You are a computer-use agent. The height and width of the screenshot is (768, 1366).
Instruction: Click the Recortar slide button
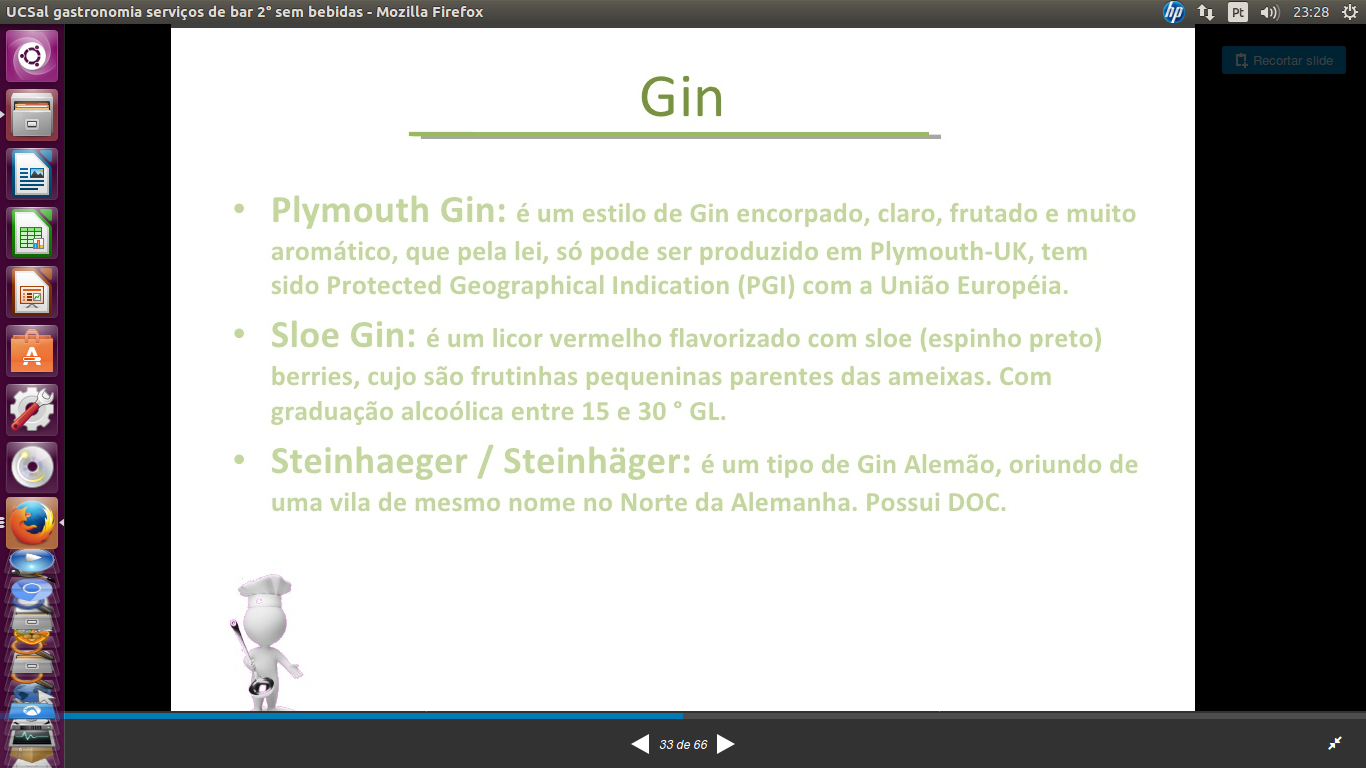1284,60
